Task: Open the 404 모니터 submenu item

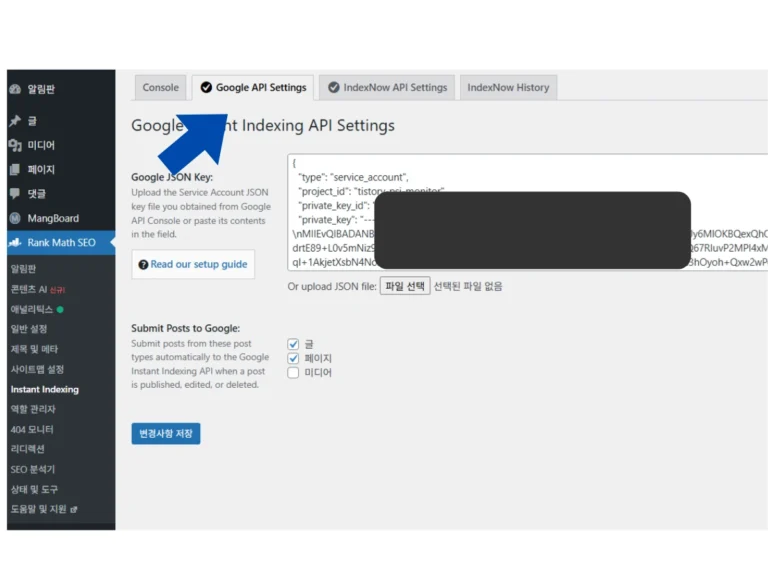Action: coord(32,430)
